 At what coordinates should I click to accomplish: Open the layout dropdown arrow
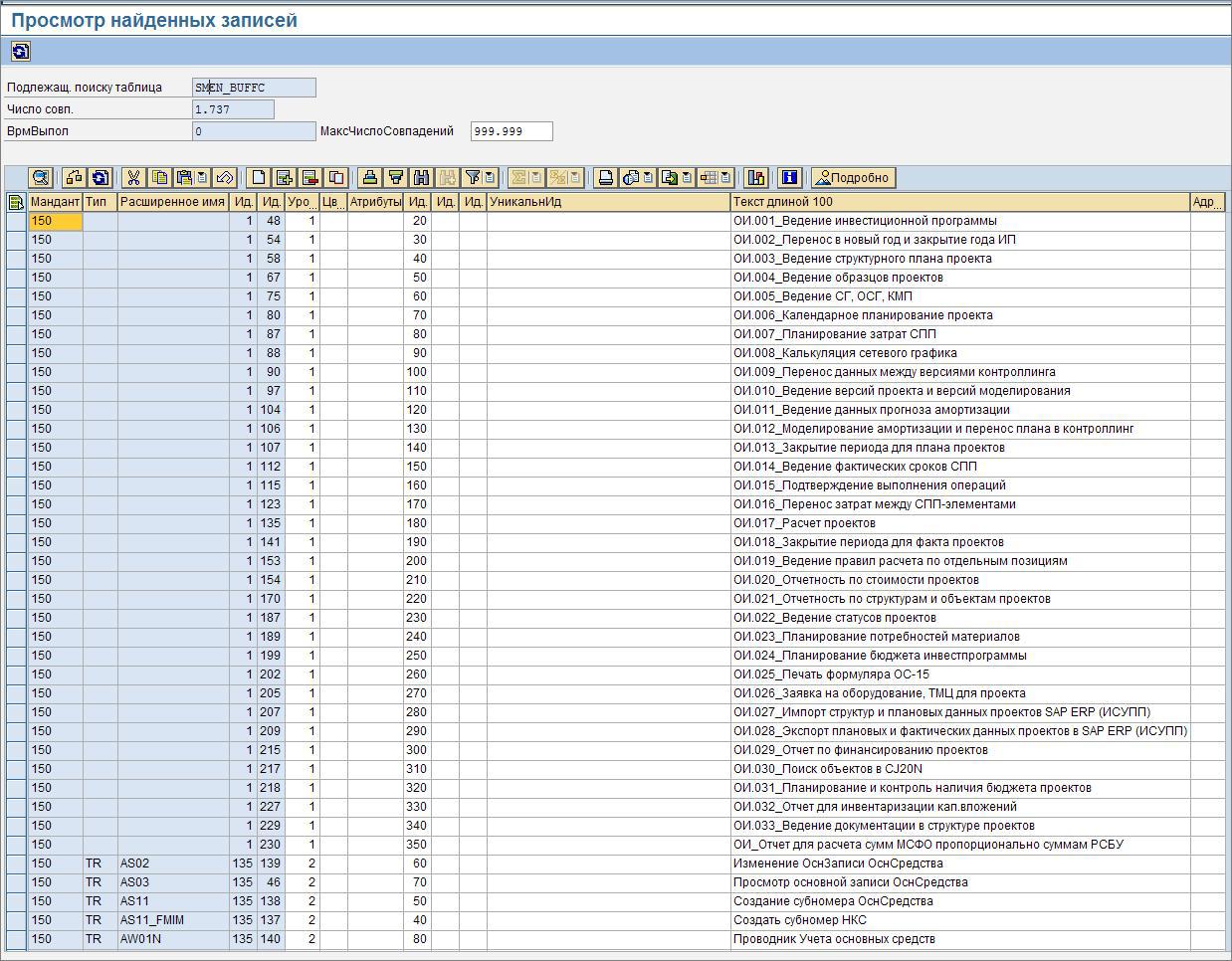tap(725, 178)
